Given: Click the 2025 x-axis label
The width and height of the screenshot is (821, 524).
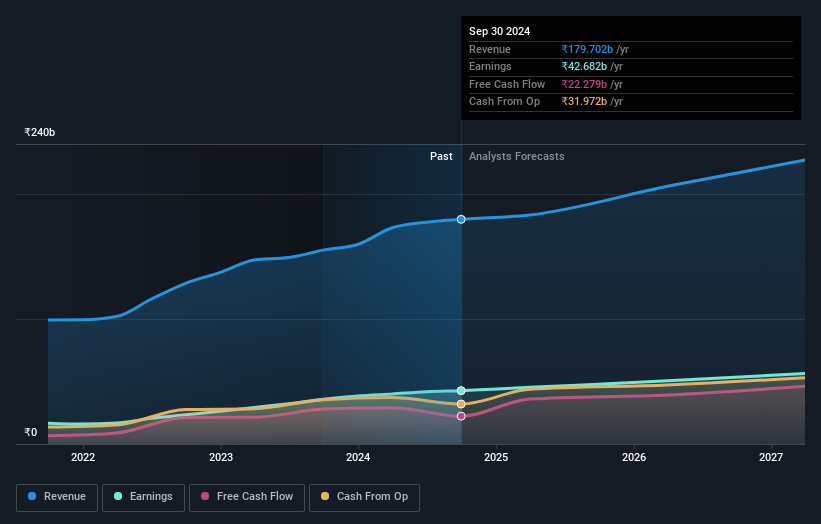Looking at the screenshot, I should click(x=496, y=458).
